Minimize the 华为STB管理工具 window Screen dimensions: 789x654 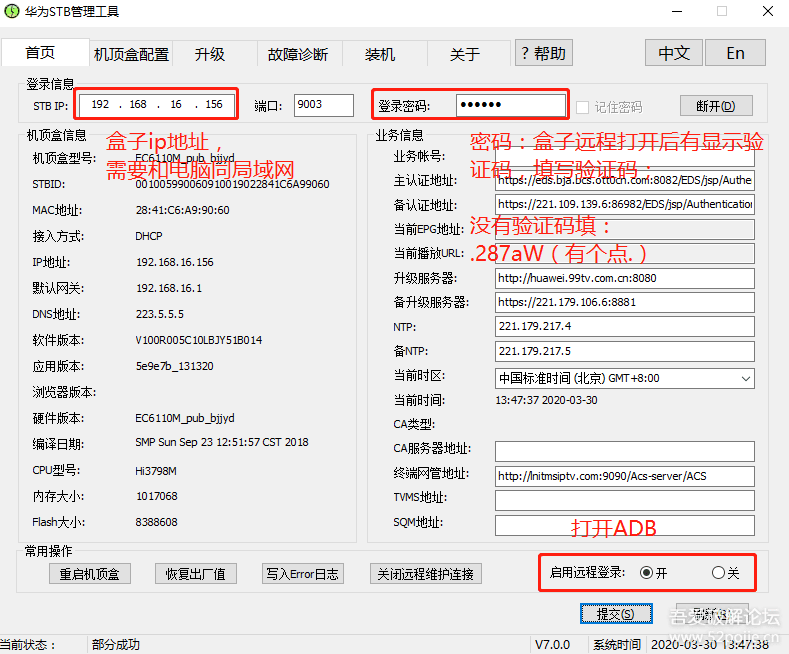click(x=677, y=11)
